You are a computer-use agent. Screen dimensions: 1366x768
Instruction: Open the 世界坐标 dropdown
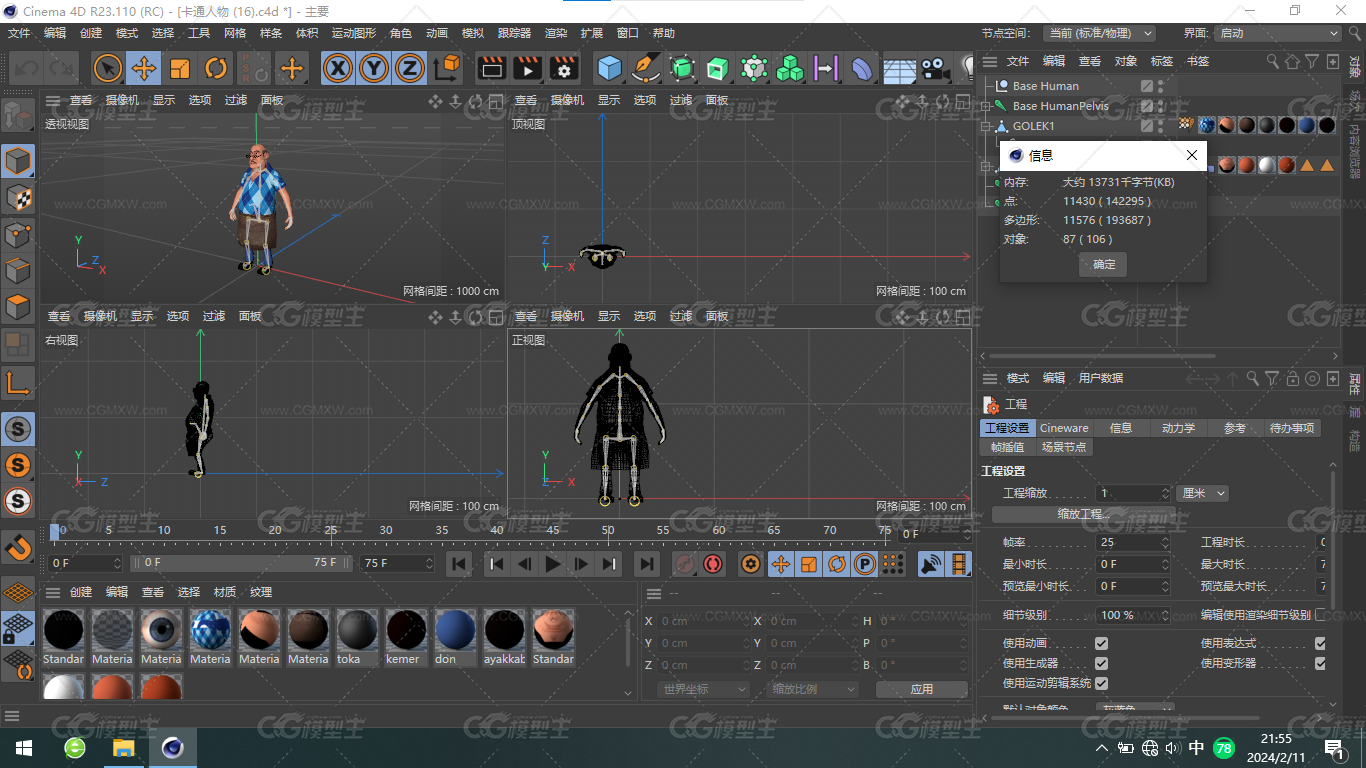[704, 689]
